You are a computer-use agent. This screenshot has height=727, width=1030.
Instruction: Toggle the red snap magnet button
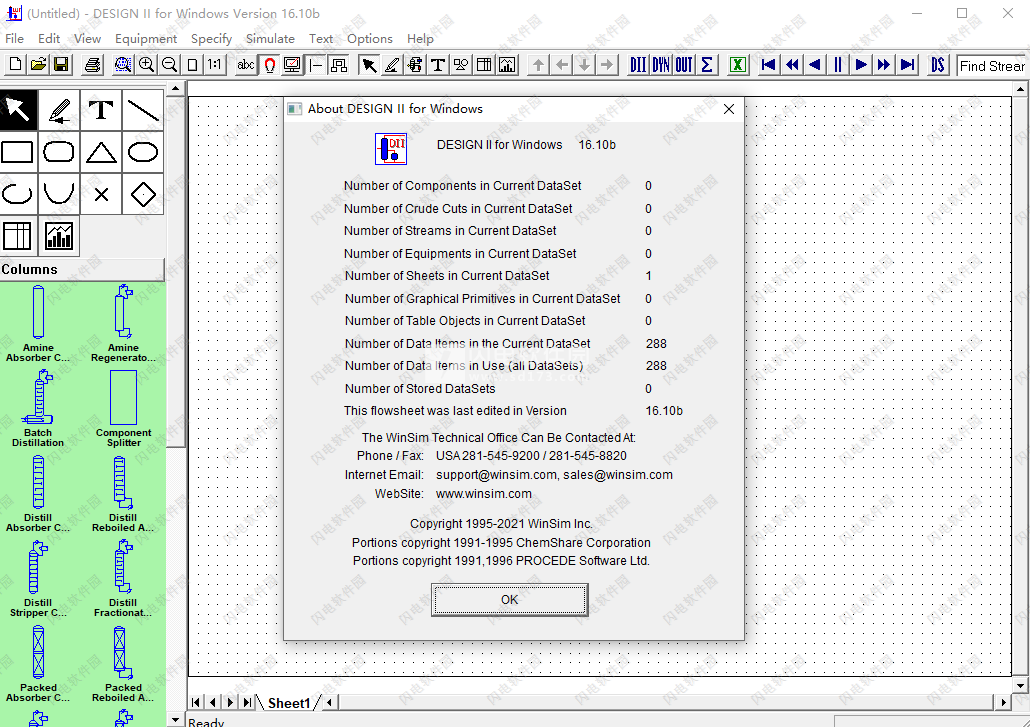(x=269, y=65)
